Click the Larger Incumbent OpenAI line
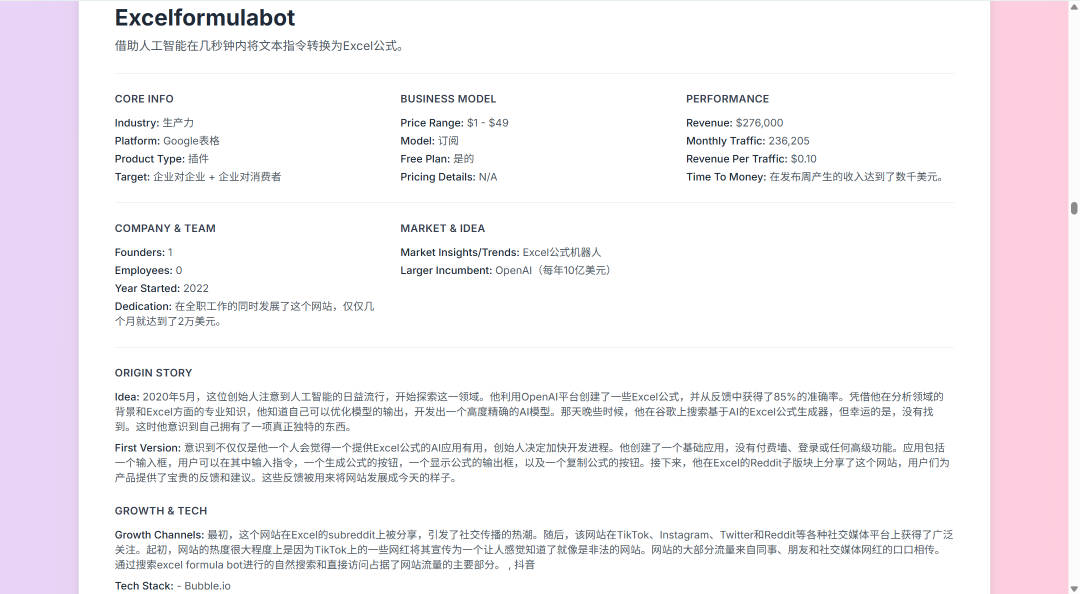The image size is (1080, 594). point(506,270)
